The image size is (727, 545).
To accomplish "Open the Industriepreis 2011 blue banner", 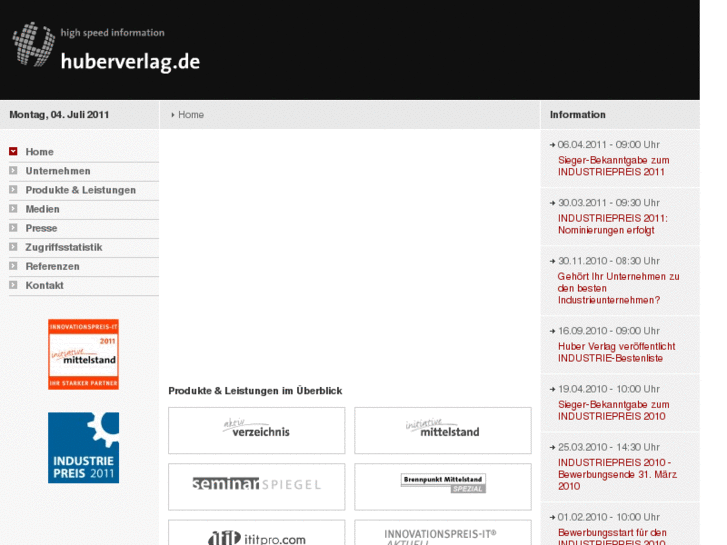I will [83, 448].
